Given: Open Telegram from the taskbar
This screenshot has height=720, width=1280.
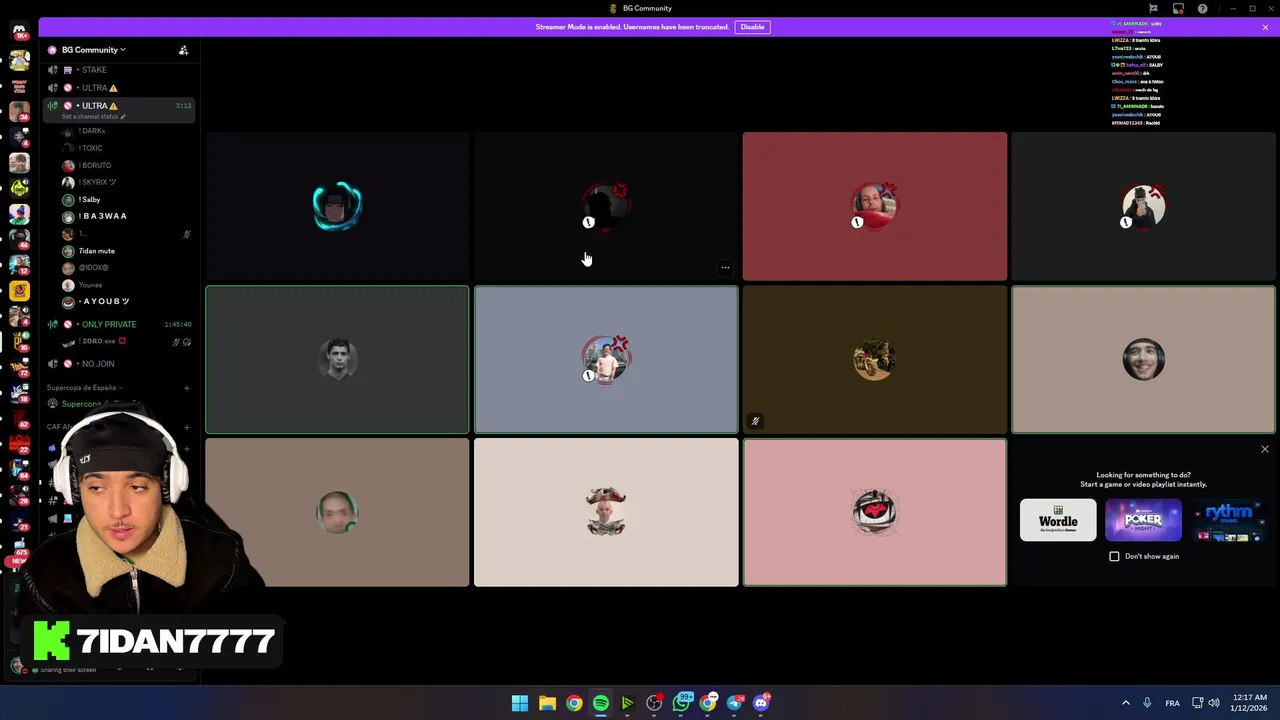Looking at the screenshot, I should [735, 703].
